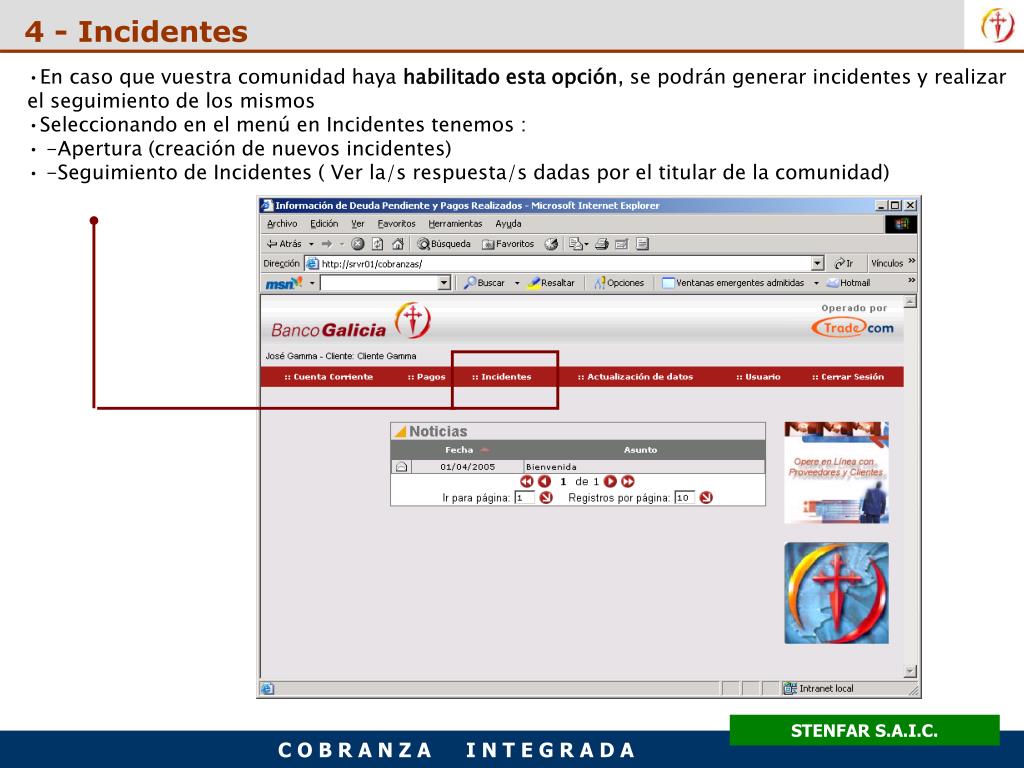1024x768 pixels.
Task: Open the MSN search box dropdown
Action: point(444,283)
